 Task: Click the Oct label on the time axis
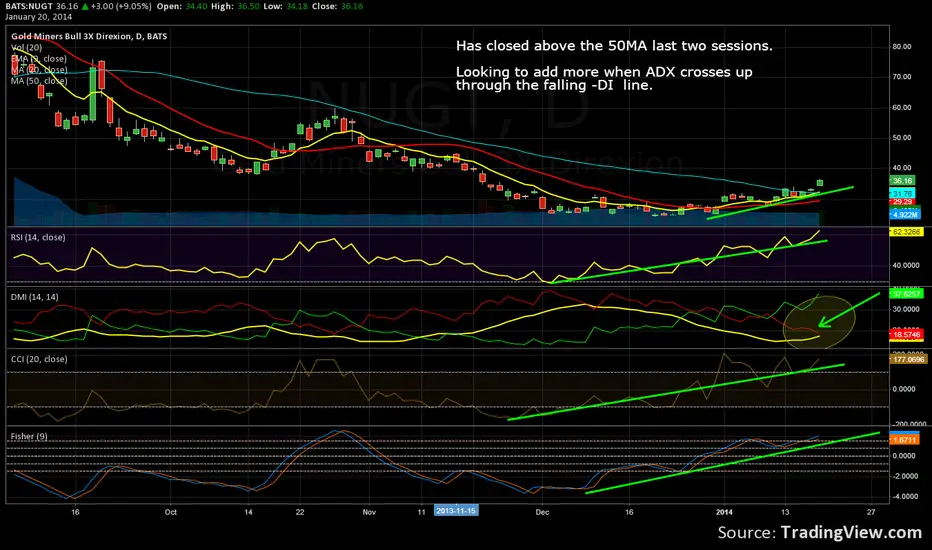pos(171,512)
